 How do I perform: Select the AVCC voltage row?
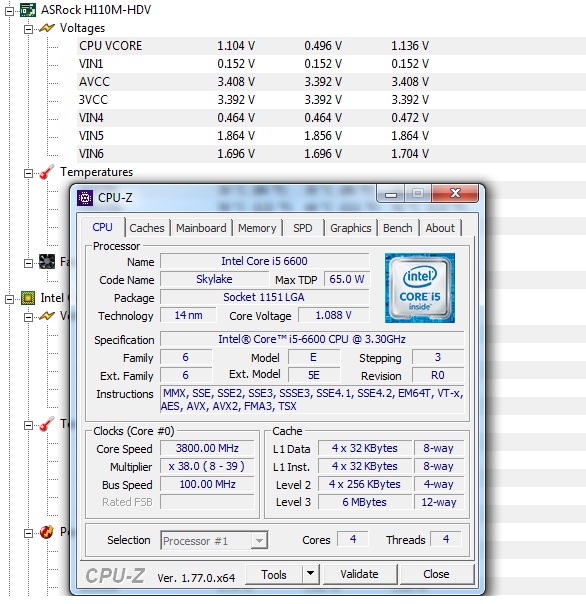tap(331, 82)
